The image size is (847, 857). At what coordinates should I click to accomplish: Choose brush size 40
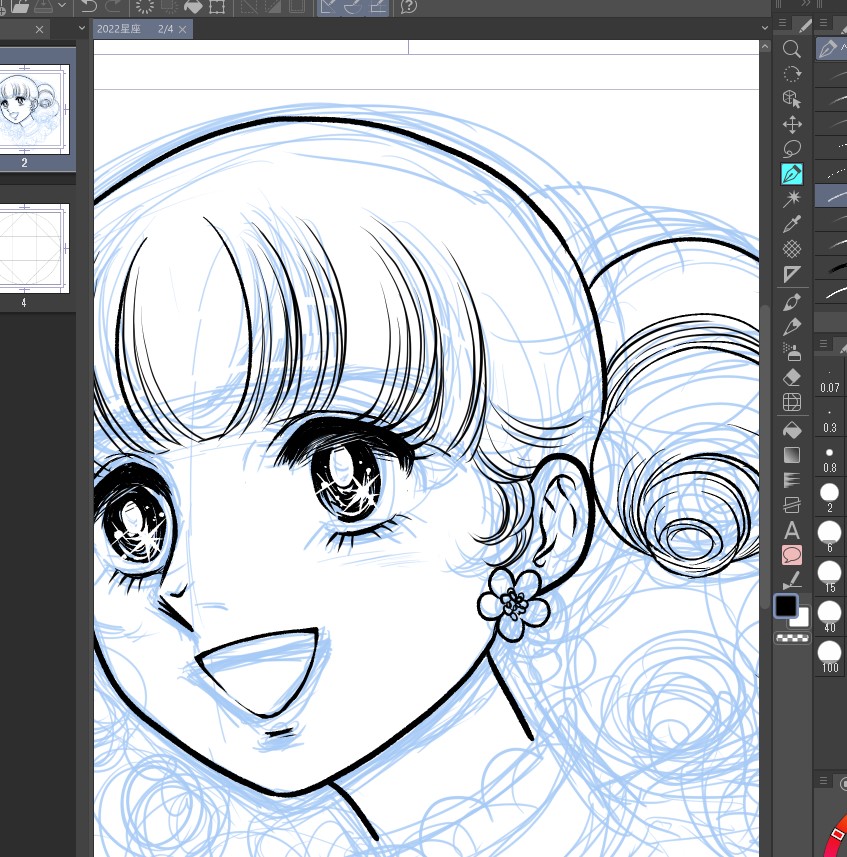click(x=830, y=618)
